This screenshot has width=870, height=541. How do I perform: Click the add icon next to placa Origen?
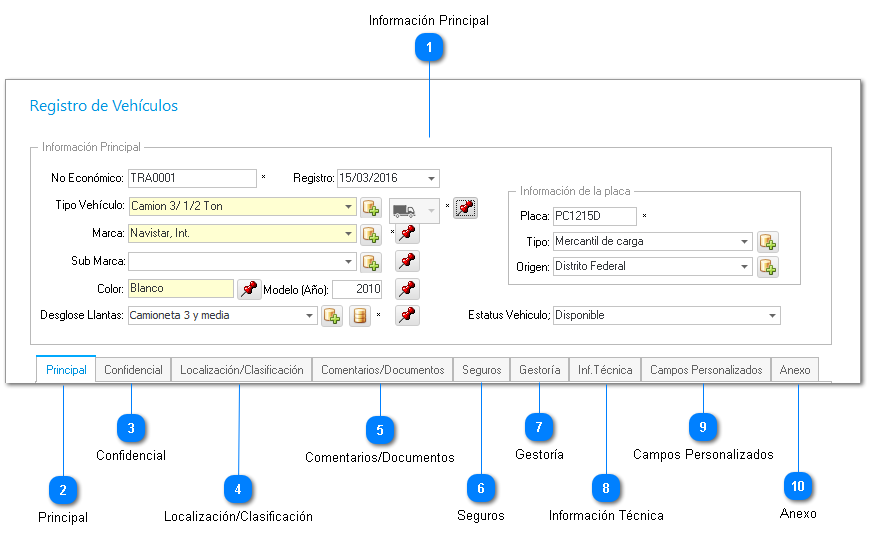tap(767, 267)
